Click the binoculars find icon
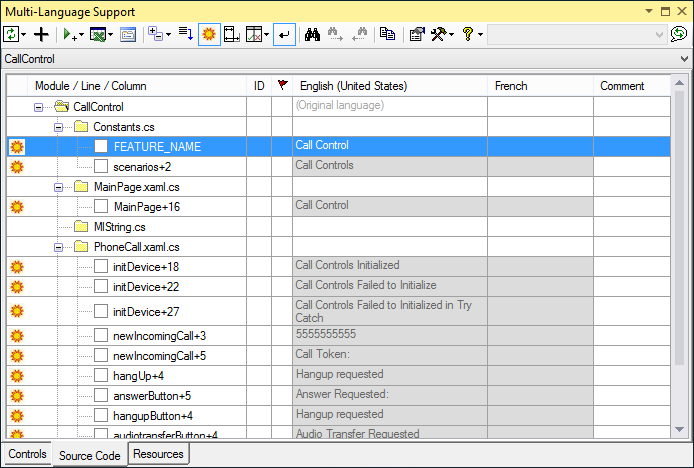The height and width of the screenshot is (468, 694). [312, 34]
